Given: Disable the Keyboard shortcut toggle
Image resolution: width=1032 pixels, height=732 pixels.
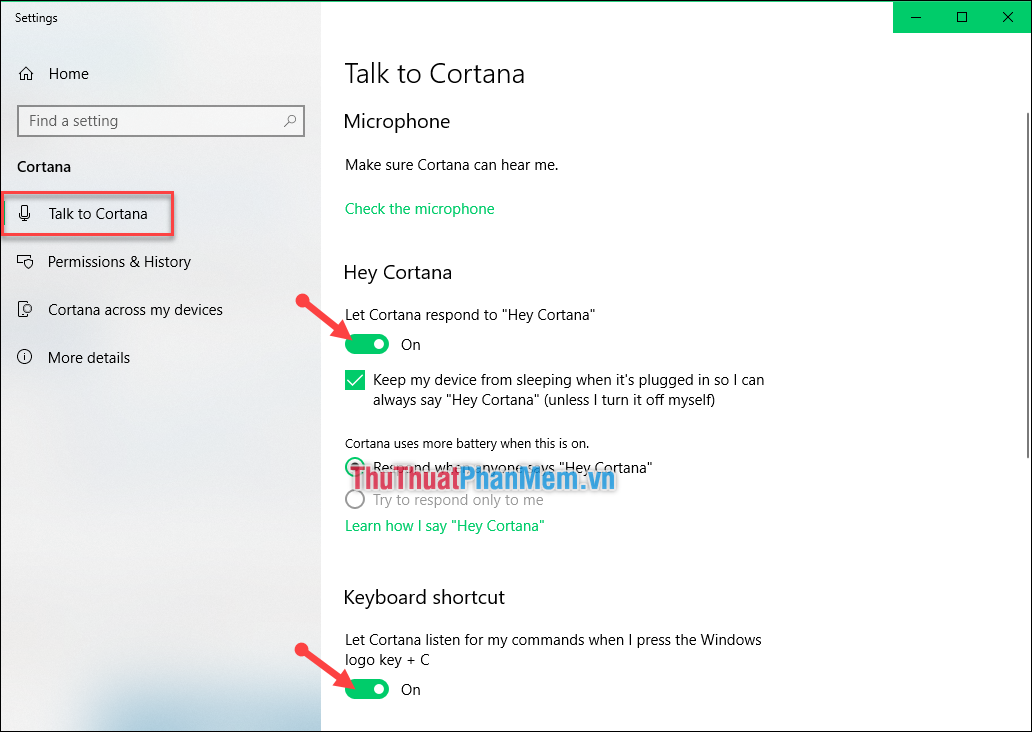Looking at the screenshot, I should pos(366,689).
